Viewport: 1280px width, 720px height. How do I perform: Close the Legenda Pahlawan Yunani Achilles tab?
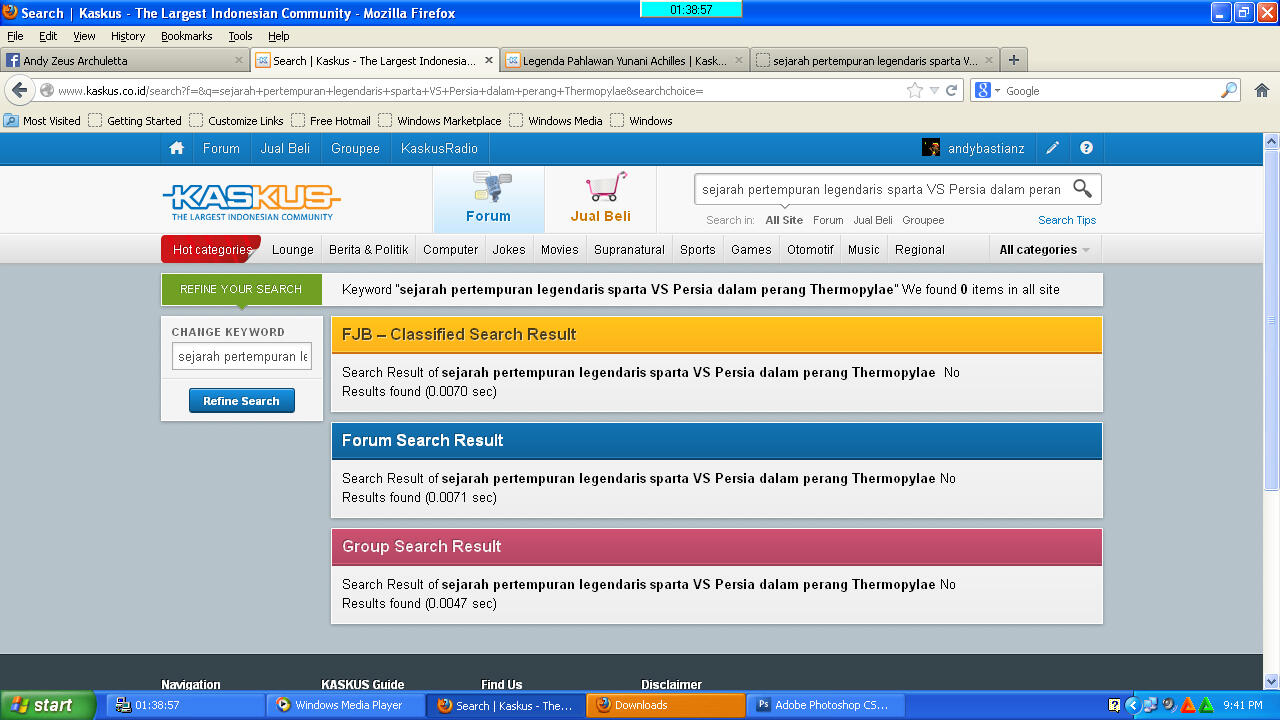739,60
